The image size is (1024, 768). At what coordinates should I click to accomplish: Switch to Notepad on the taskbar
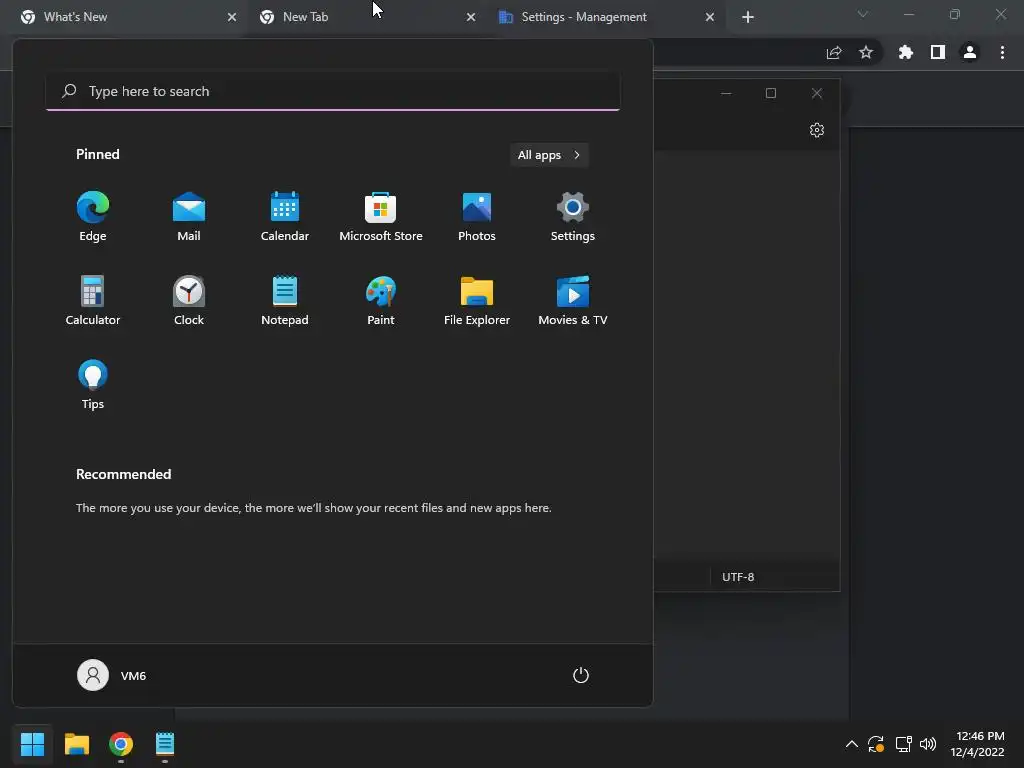coord(165,744)
